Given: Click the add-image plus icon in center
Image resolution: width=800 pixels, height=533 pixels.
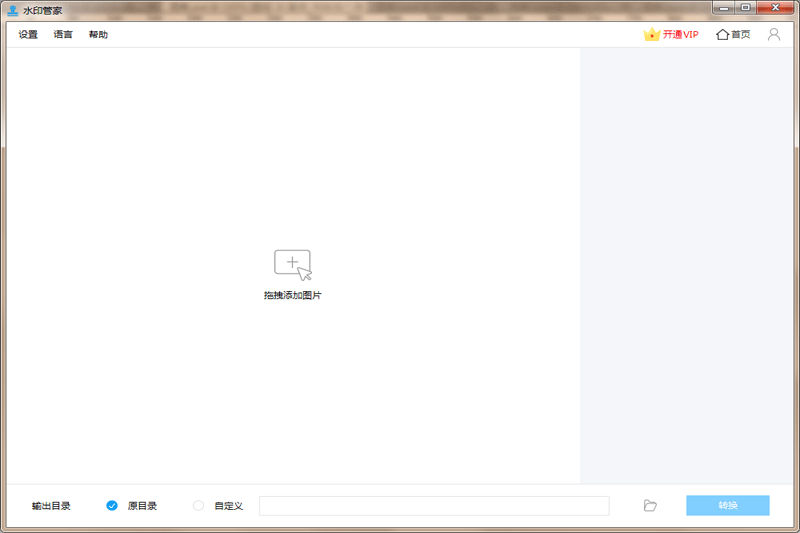Looking at the screenshot, I should click(292, 264).
